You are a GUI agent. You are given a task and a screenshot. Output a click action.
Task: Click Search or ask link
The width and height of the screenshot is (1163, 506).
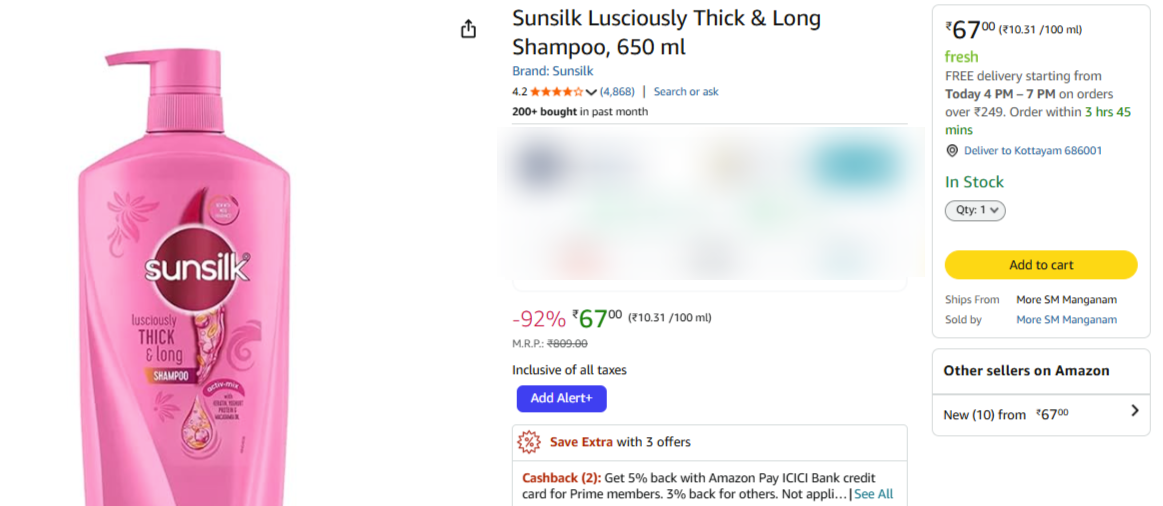[686, 92]
